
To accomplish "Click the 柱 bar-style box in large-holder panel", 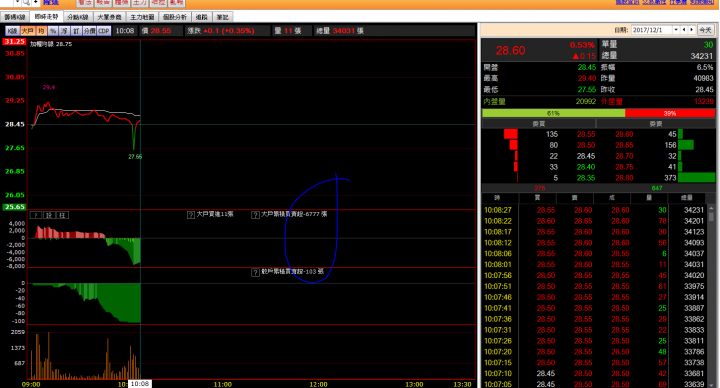I will coord(62,215).
